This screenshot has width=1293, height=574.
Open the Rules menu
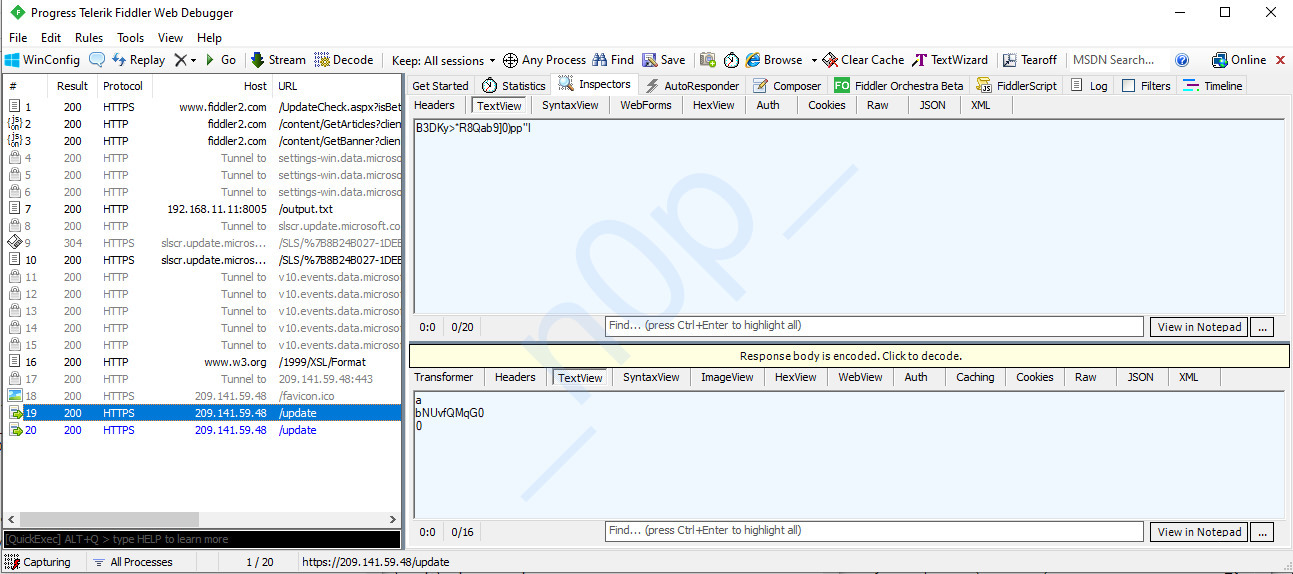(89, 38)
